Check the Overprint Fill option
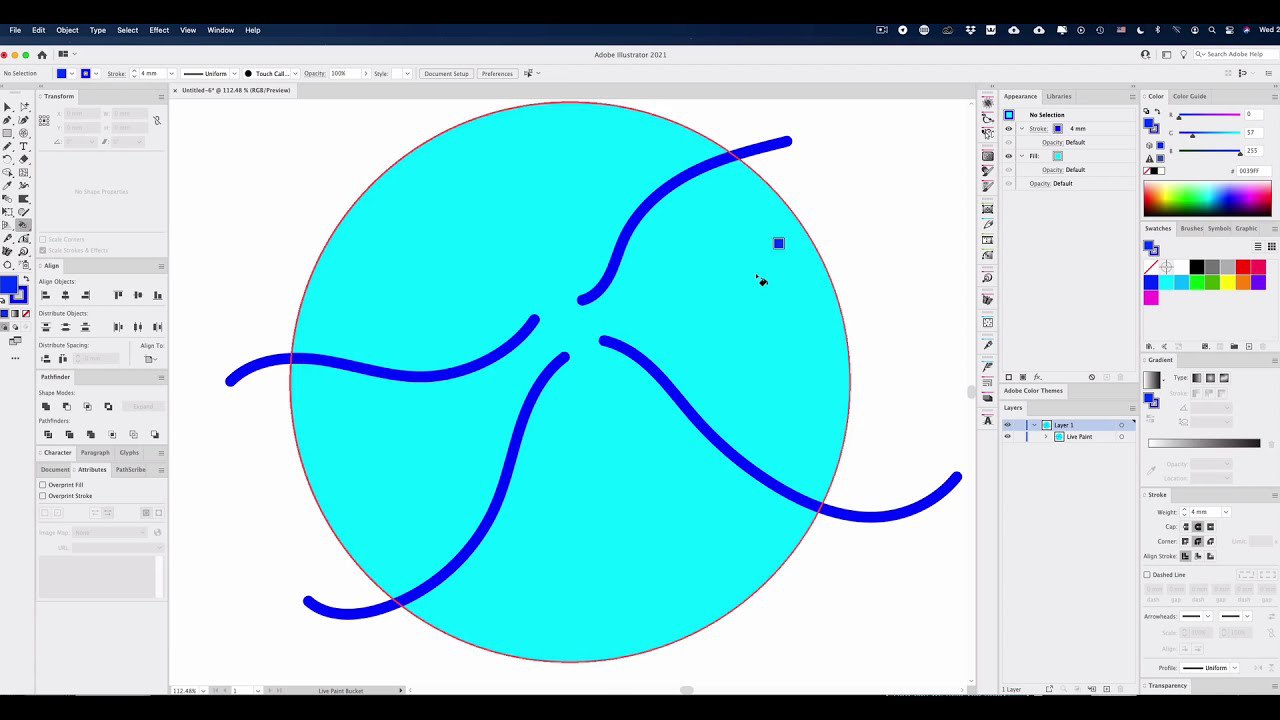The height and width of the screenshot is (720, 1280). point(43,485)
